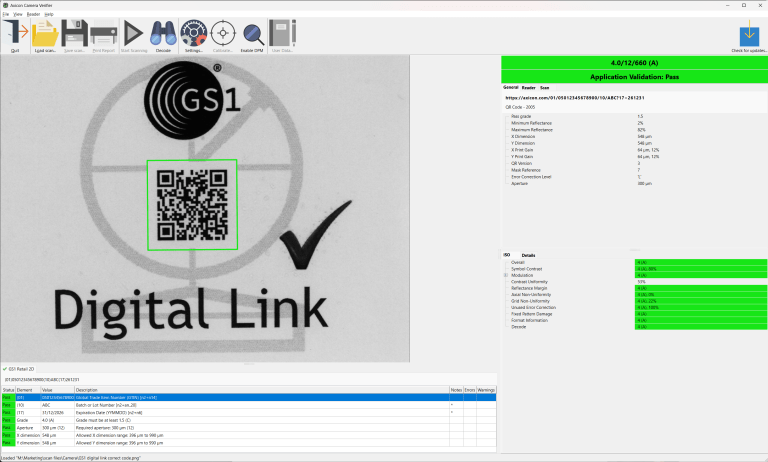Click the green Overall grade bar
This screenshot has height=462, width=768.
pos(700,262)
